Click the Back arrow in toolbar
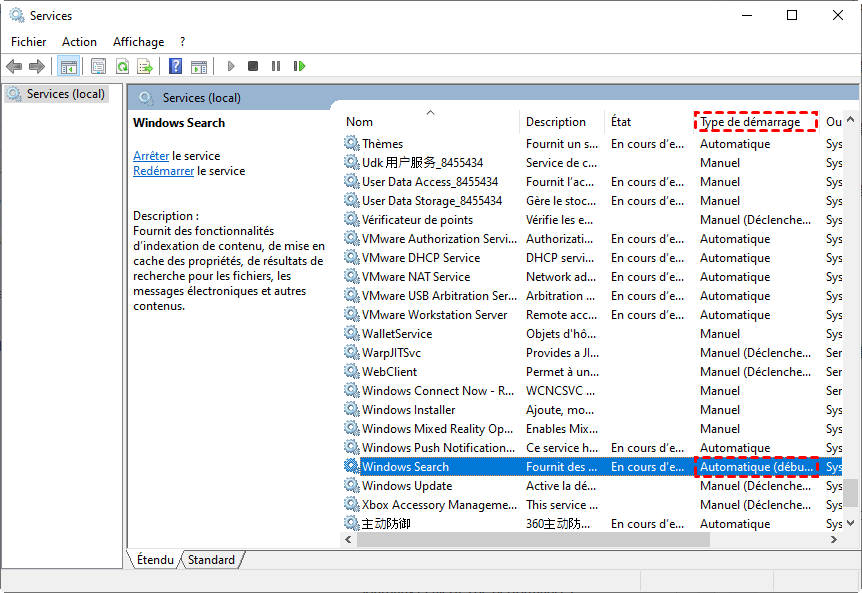Viewport: 862px width, 593px height. click(x=14, y=66)
